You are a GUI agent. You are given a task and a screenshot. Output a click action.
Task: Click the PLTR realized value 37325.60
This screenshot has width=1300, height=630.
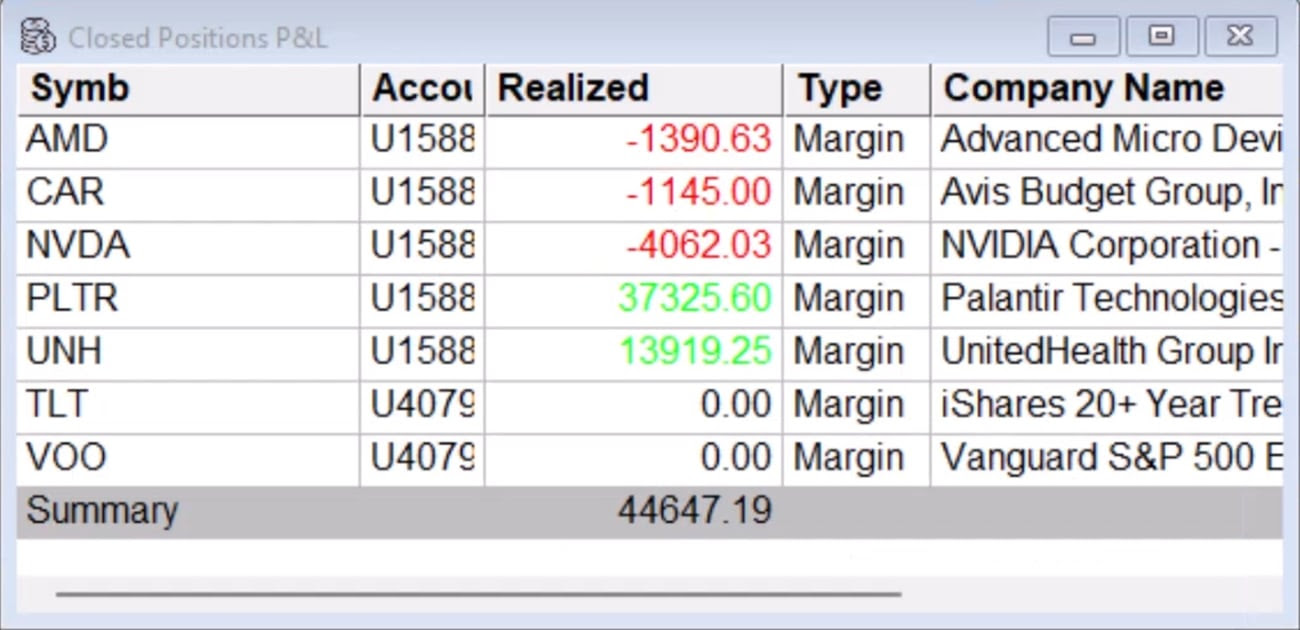coord(694,298)
